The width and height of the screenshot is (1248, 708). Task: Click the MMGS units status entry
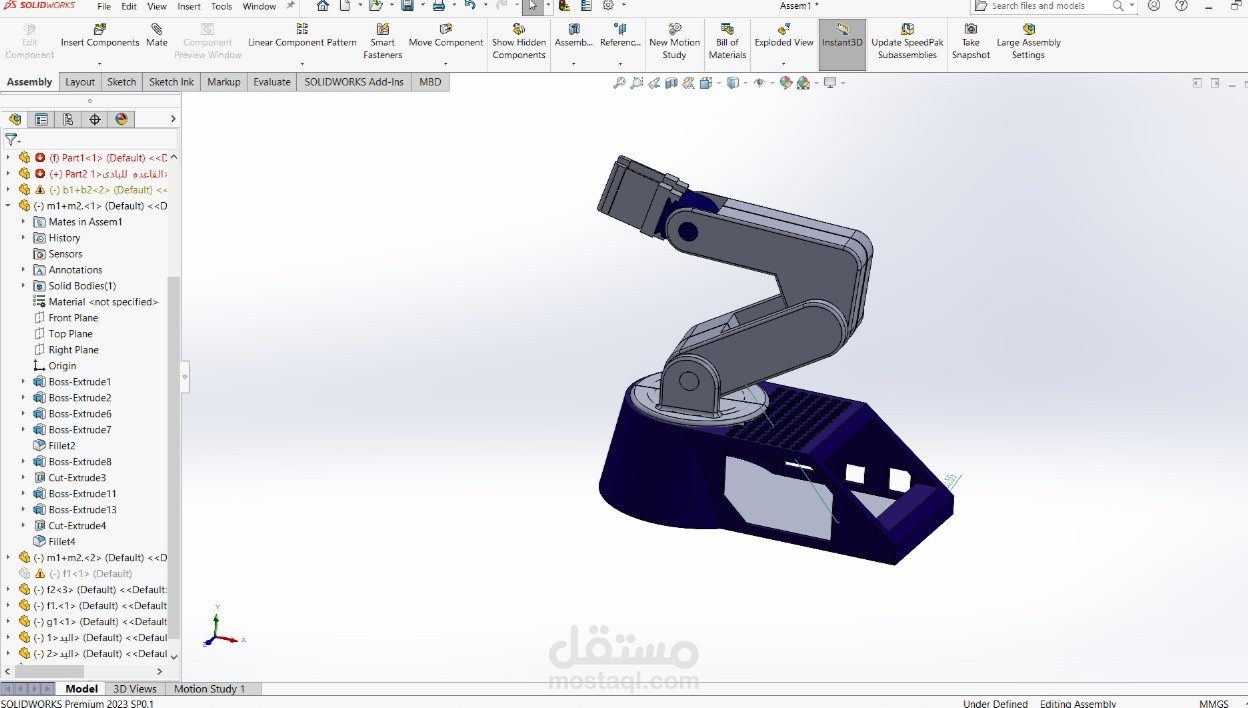1214,703
